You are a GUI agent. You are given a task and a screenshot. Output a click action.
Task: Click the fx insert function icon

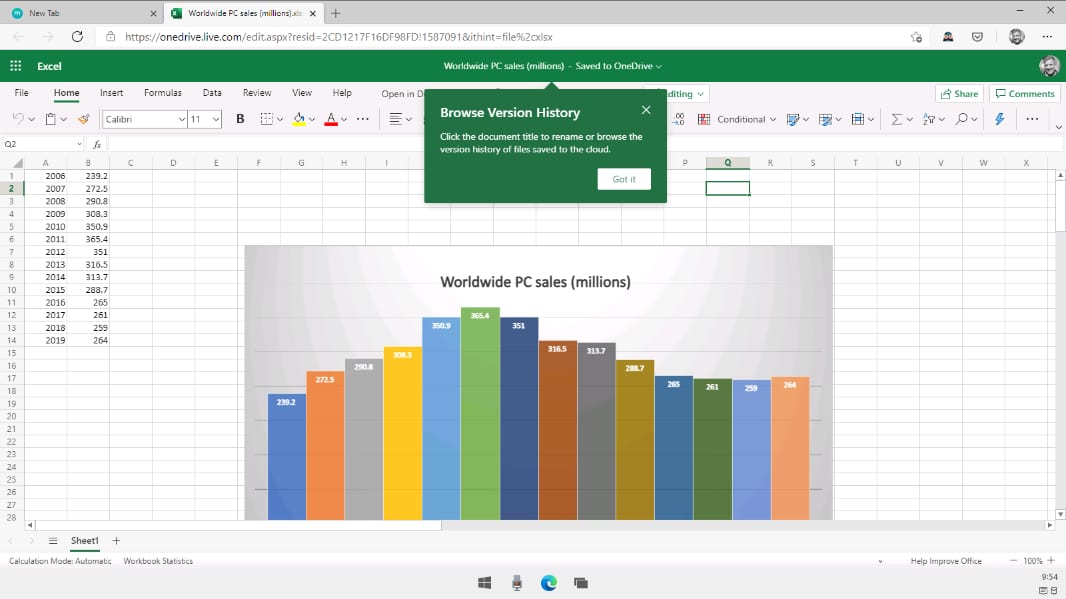97,144
